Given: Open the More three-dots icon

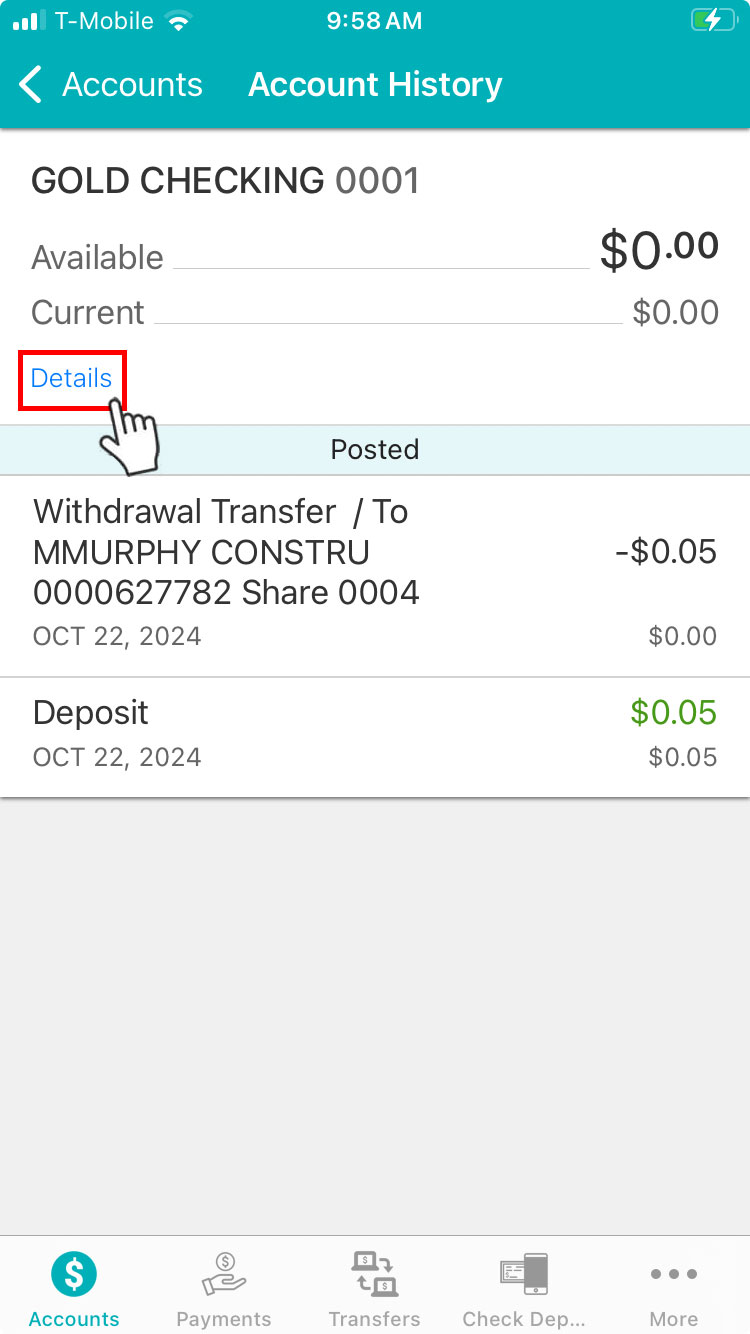Looking at the screenshot, I should (x=673, y=1274).
